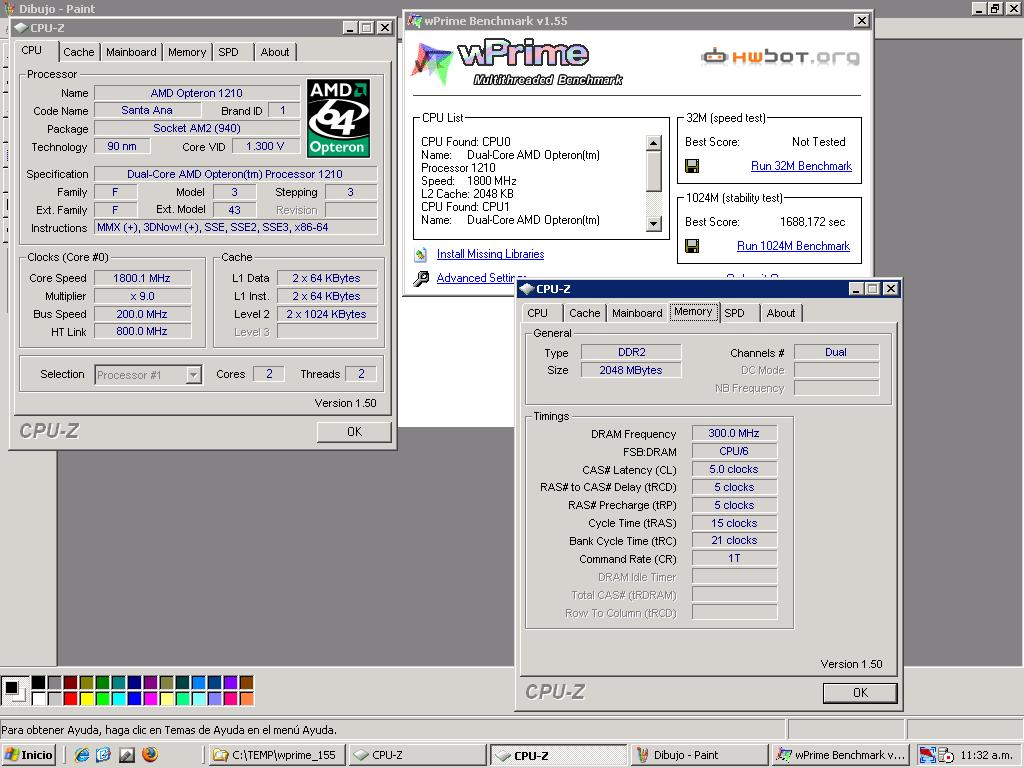The width and height of the screenshot is (1024, 768).
Task: Open Internet Explorer from quick launch
Action: pos(82,755)
